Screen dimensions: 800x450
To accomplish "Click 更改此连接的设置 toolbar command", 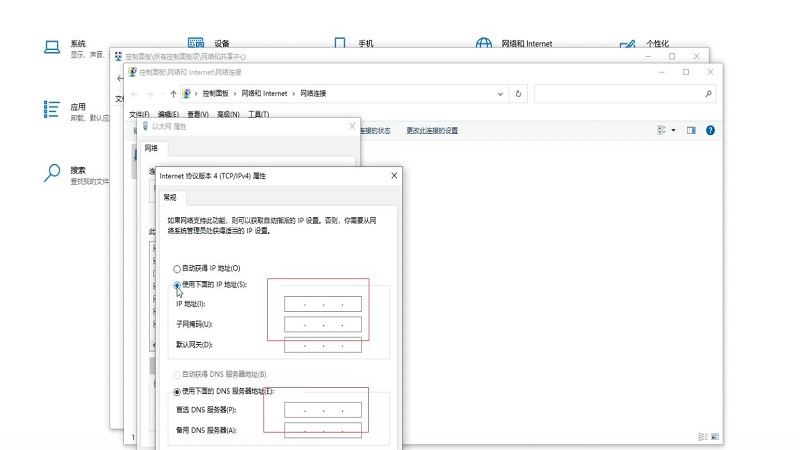I will point(432,131).
